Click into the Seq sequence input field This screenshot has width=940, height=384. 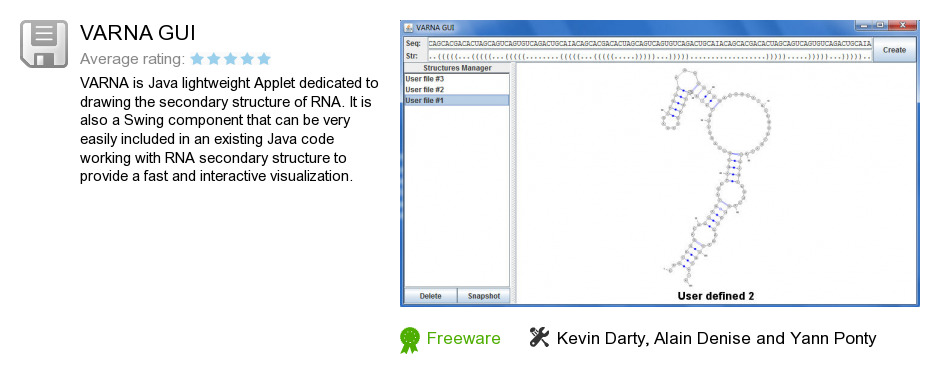click(649, 44)
